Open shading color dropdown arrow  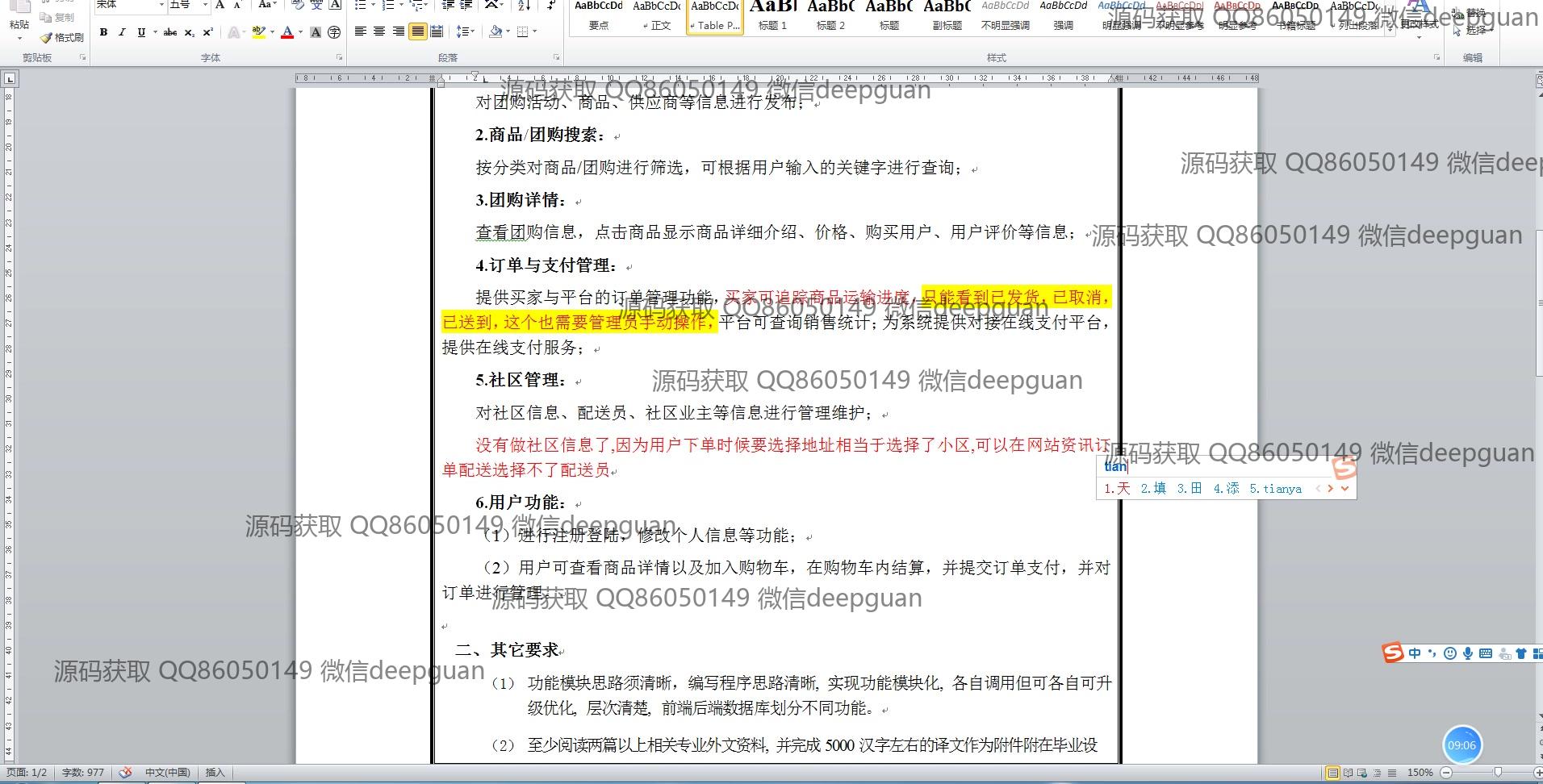[508, 32]
